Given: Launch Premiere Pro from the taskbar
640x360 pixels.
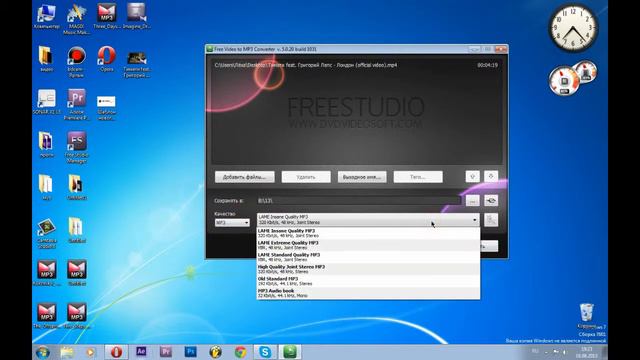Looking at the screenshot, I should (166, 351).
